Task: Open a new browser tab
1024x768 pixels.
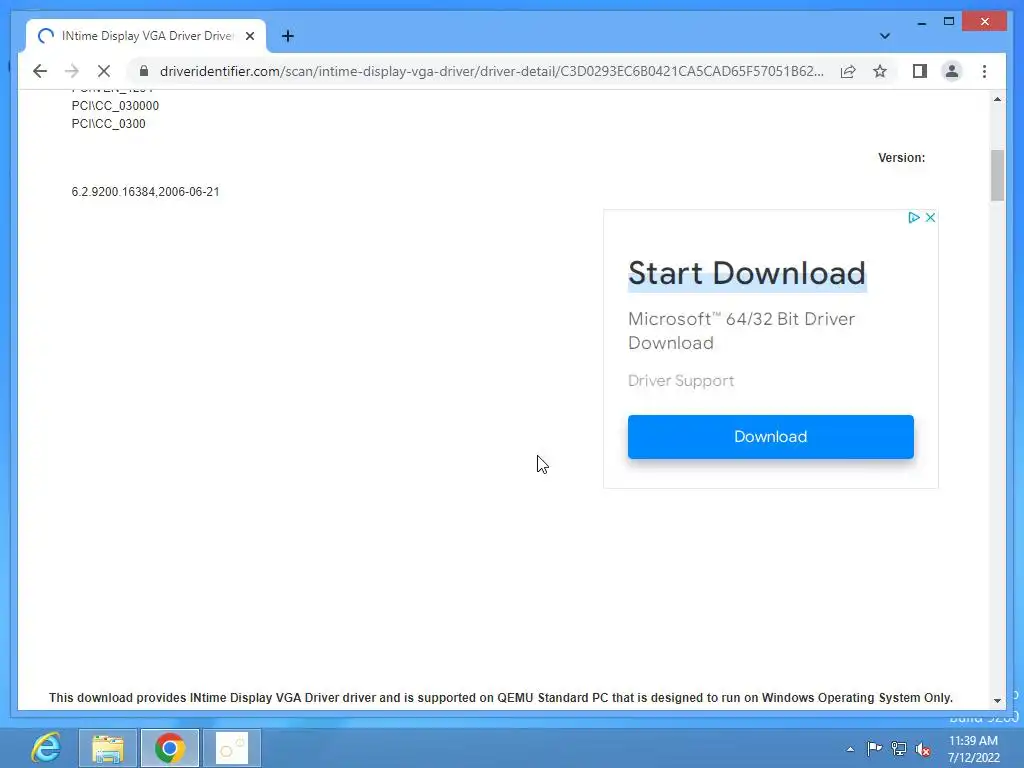Action: click(287, 36)
